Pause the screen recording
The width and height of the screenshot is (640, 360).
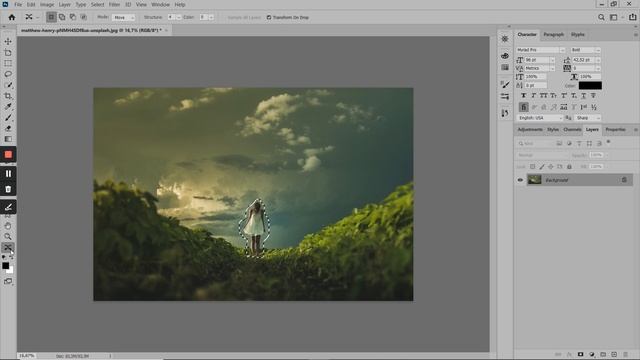tap(8, 173)
